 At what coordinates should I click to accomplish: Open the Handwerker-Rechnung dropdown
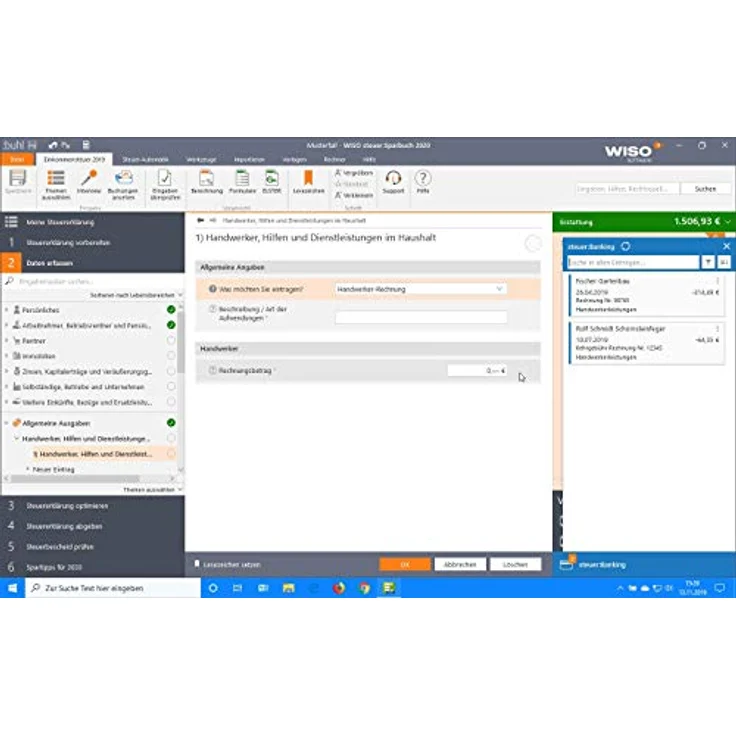point(420,289)
